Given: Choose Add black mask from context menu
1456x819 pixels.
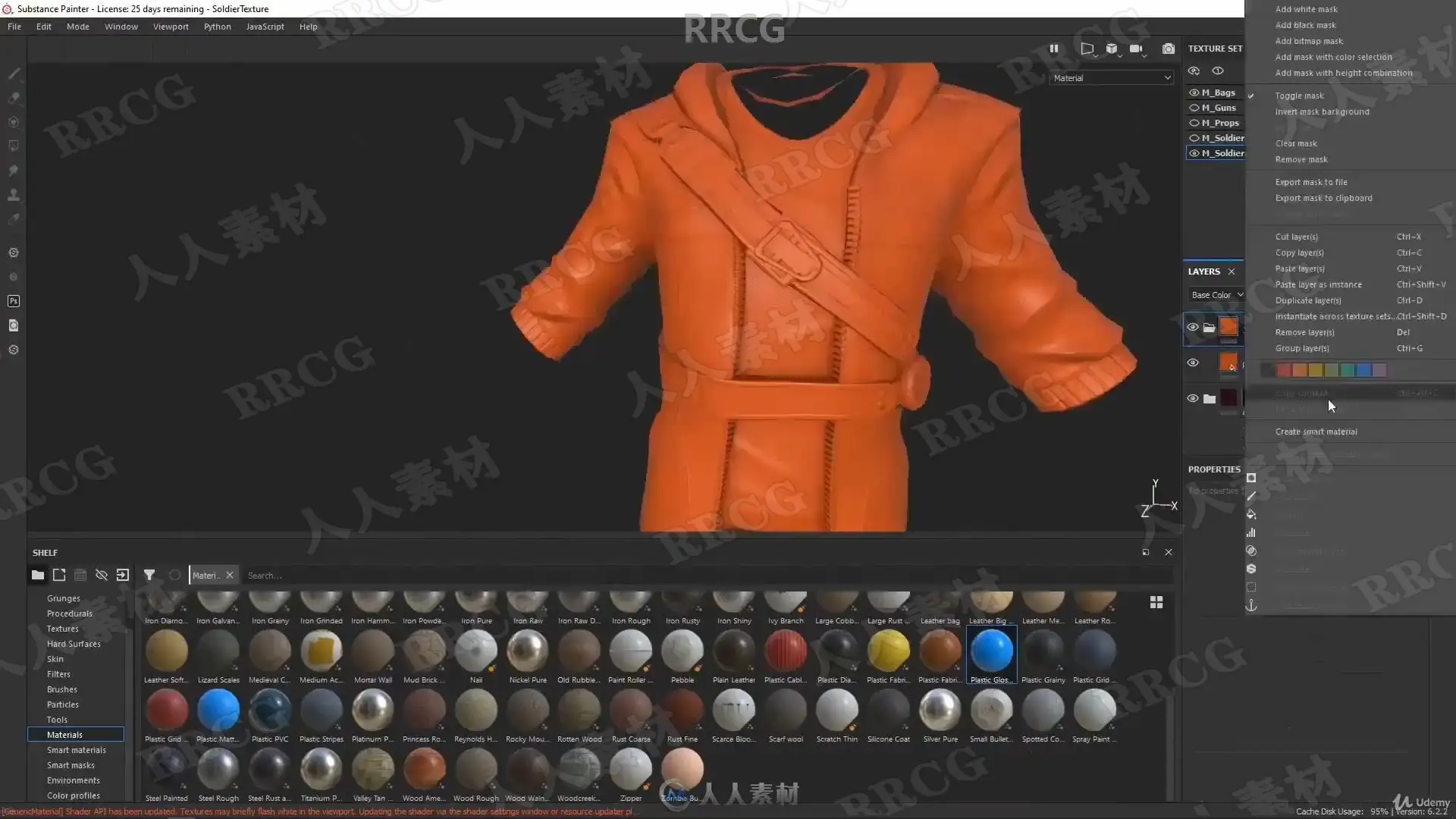Looking at the screenshot, I should point(1305,25).
